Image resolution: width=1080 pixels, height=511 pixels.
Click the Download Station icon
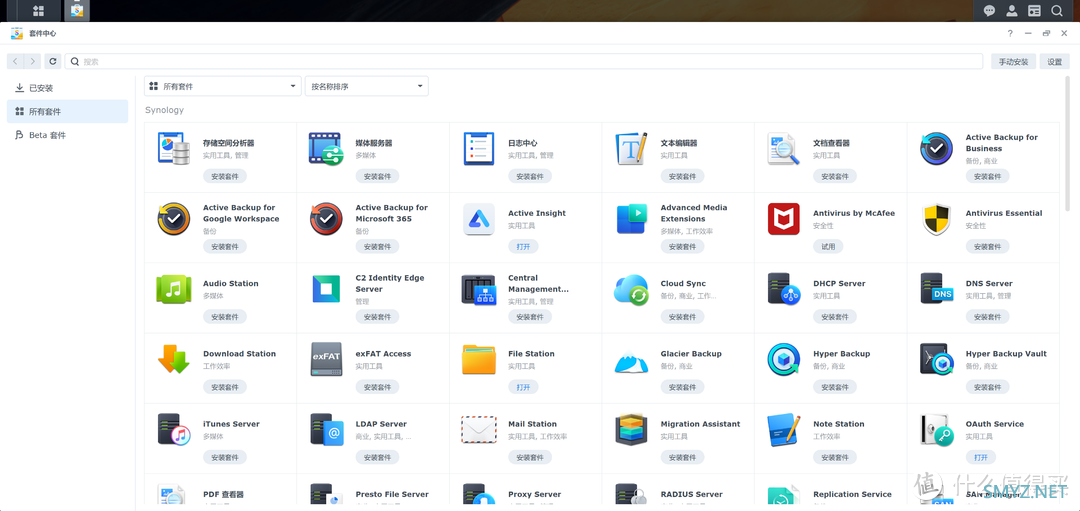tap(174, 359)
